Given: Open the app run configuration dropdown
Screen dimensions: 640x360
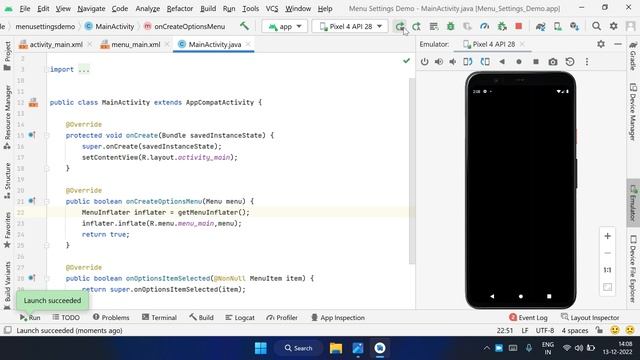Looking at the screenshot, I should point(284,26).
